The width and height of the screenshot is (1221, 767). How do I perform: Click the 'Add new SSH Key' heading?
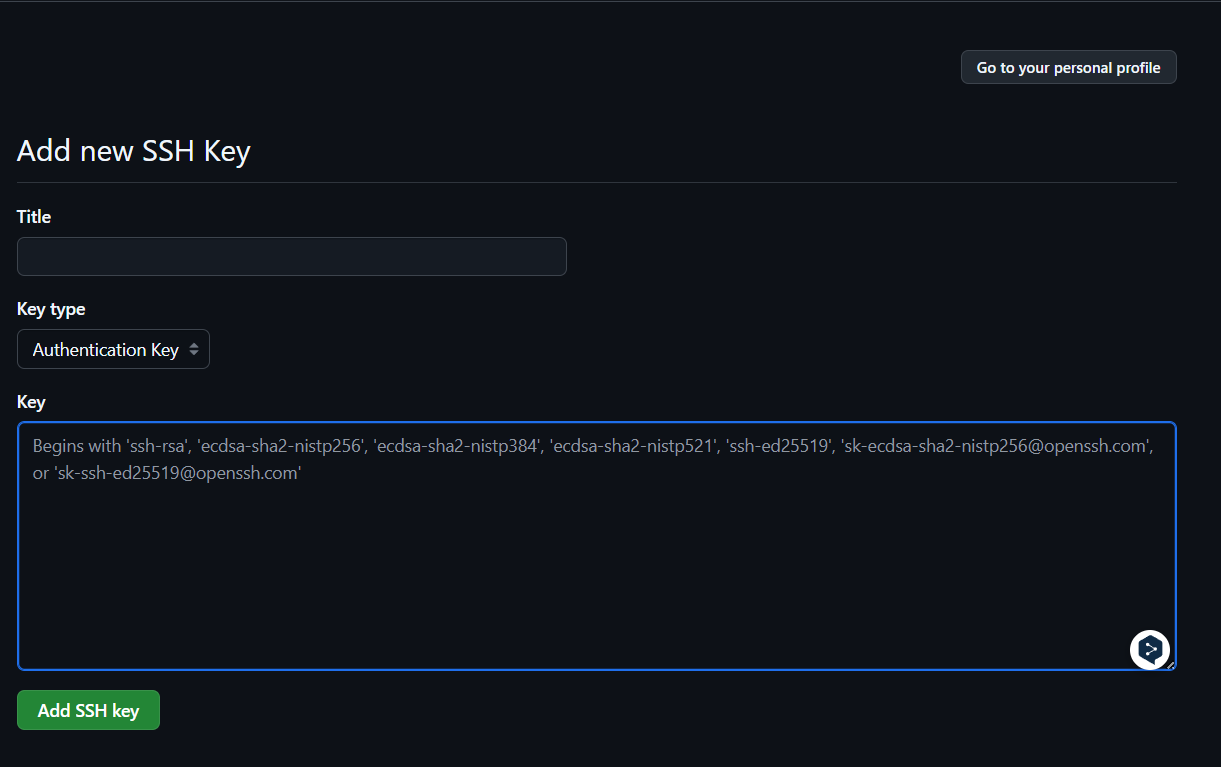[133, 151]
